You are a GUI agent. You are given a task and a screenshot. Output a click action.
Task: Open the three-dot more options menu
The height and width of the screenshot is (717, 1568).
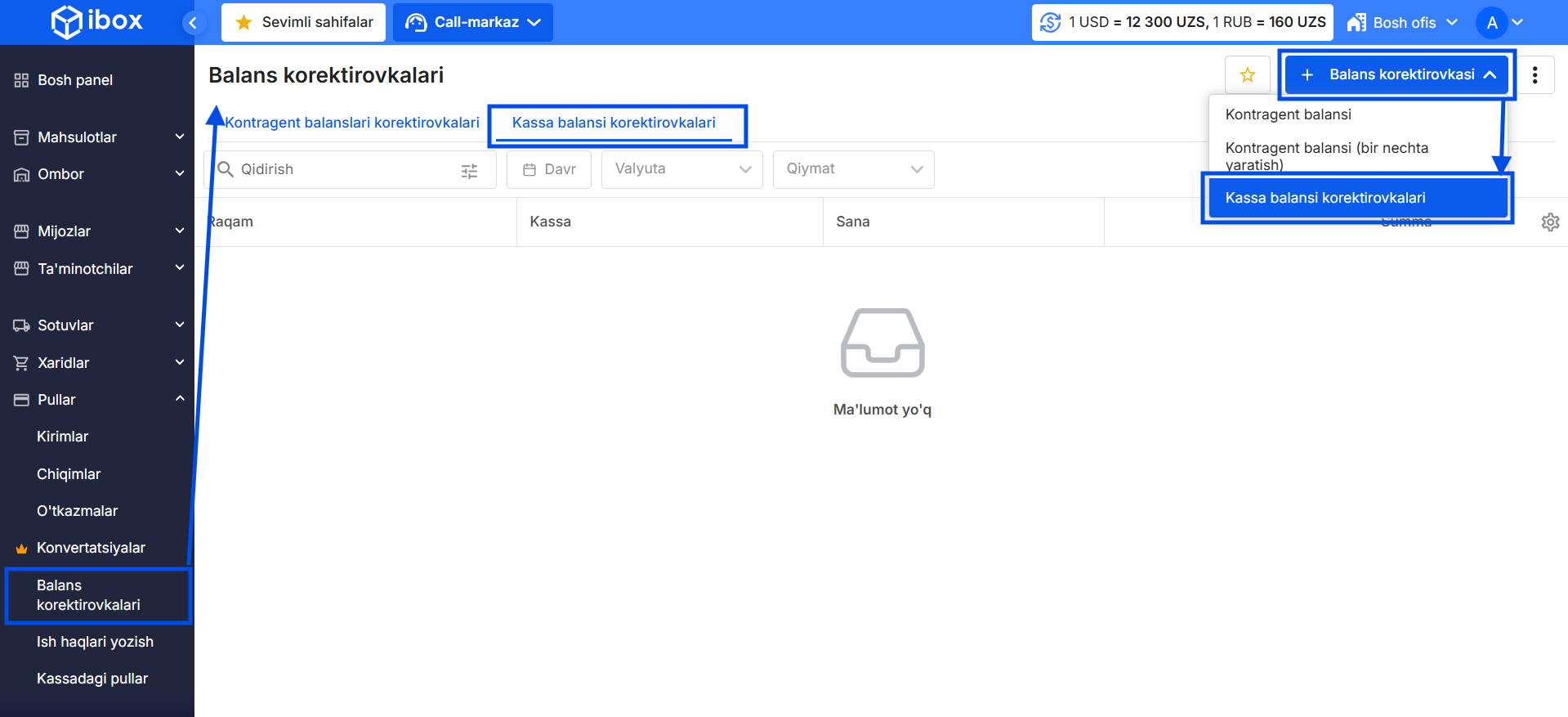tap(1534, 75)
